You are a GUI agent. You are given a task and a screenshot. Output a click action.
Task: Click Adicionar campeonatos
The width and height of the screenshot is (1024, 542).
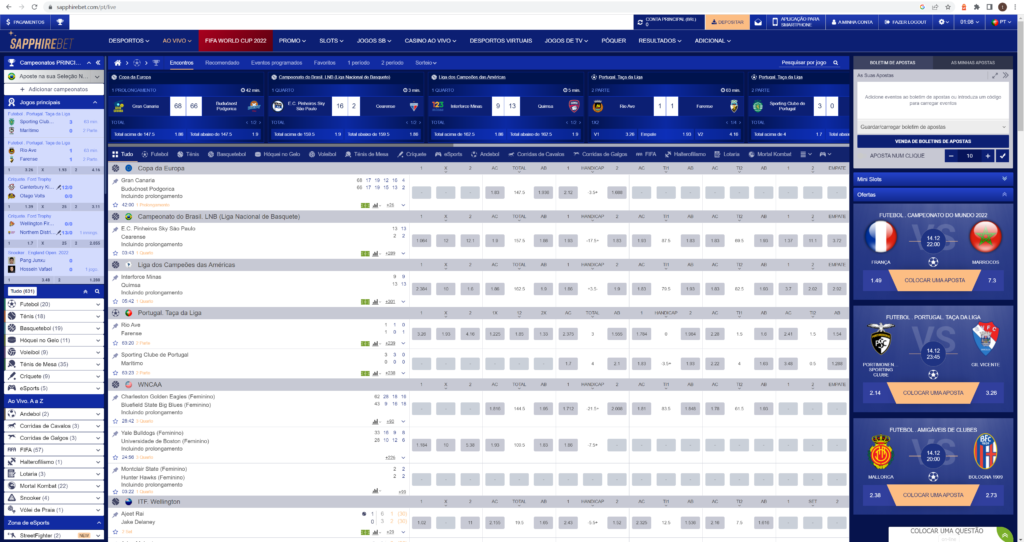click(x=54, y=89)
